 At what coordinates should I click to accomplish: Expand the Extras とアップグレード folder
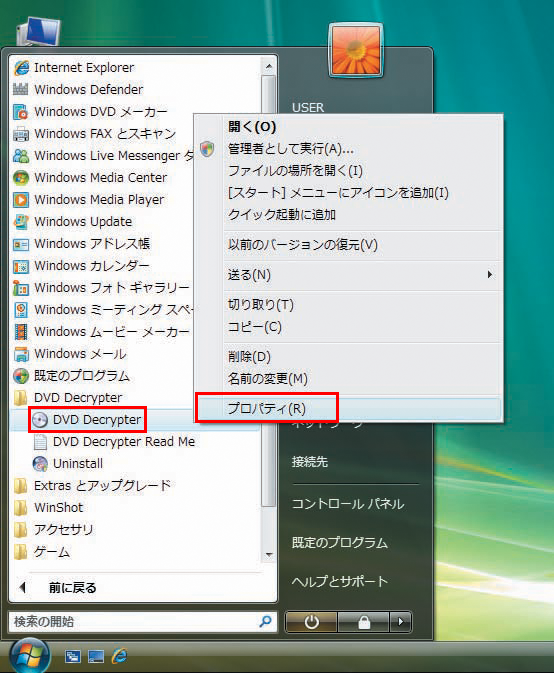click(92, 486)
